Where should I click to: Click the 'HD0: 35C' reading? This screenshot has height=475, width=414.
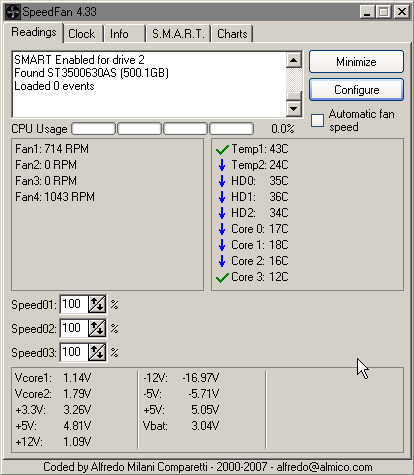pyautogui.click(x=260, y=181)
